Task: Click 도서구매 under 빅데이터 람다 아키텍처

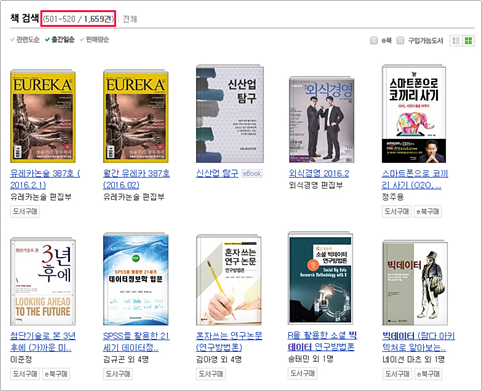Action: [x=397, y=374]
